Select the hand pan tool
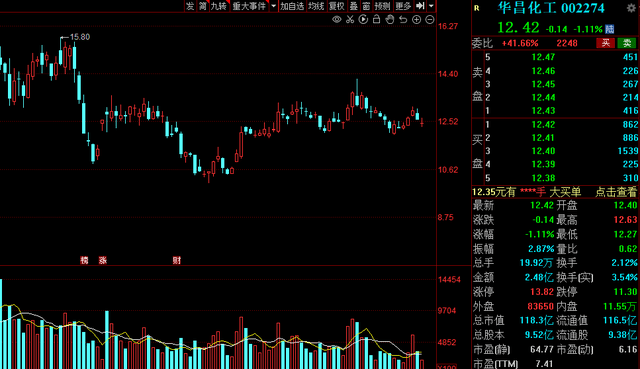 coord(390,19)
